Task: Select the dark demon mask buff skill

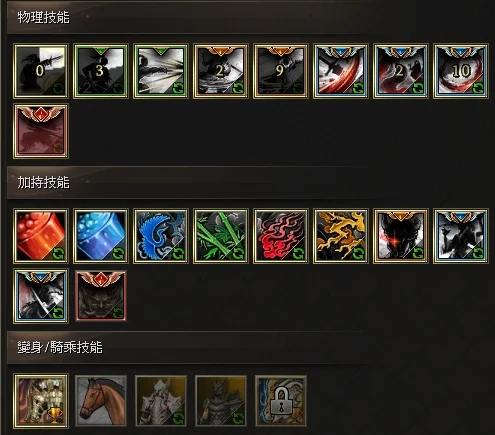Action: (101, 296)
